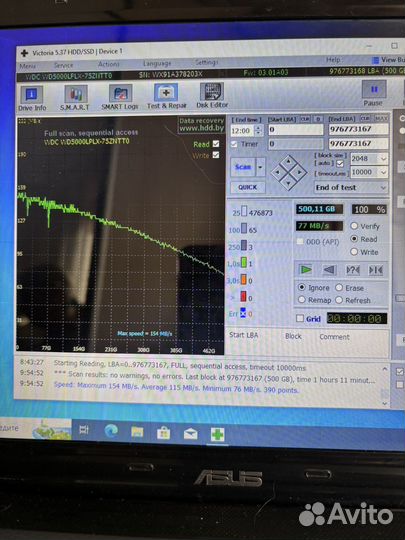Click the rewind back arrow button
Viewport: 405px width, 540px height.
click(x=329, y=270)
